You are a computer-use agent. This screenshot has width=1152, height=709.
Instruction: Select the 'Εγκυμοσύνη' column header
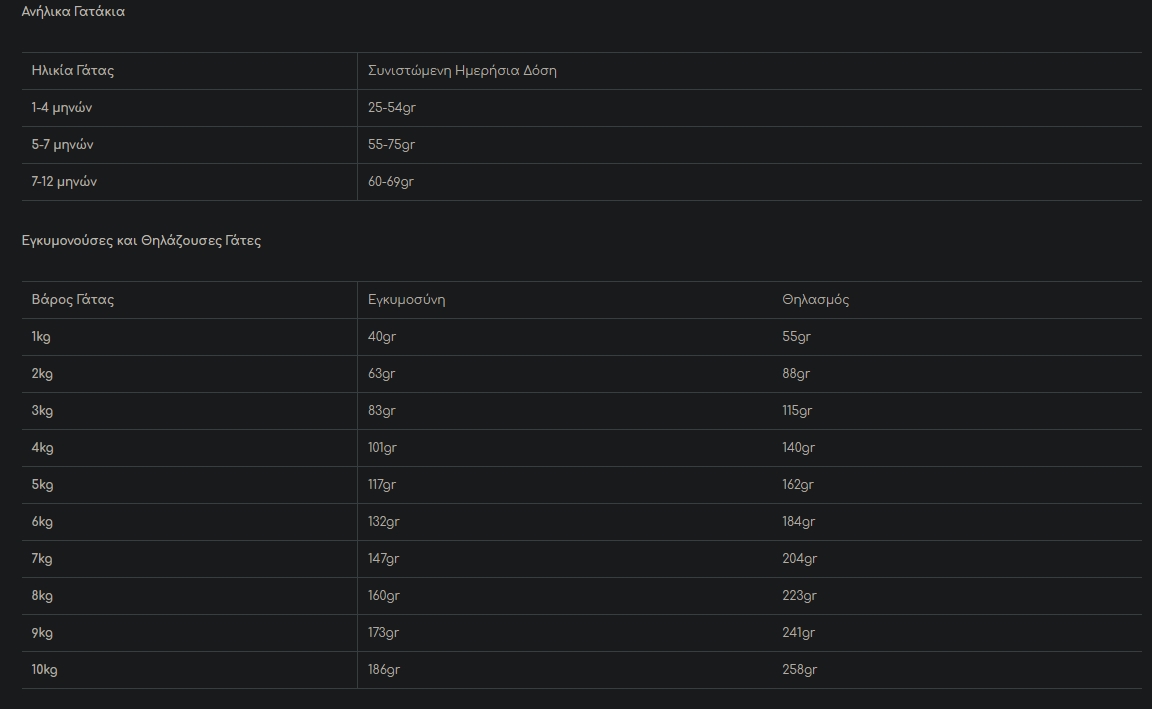(407, 300)
